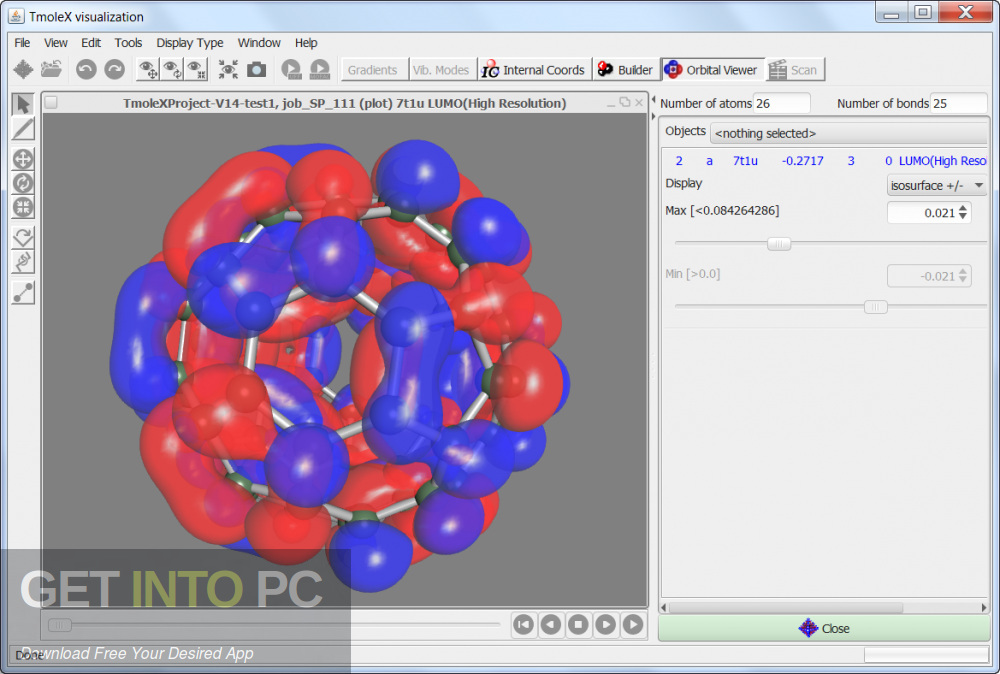The width and height of the screenshot is (1000, 674).
Task: Open the Window menu
Action: pyautogui.click(x=259, y=43)
